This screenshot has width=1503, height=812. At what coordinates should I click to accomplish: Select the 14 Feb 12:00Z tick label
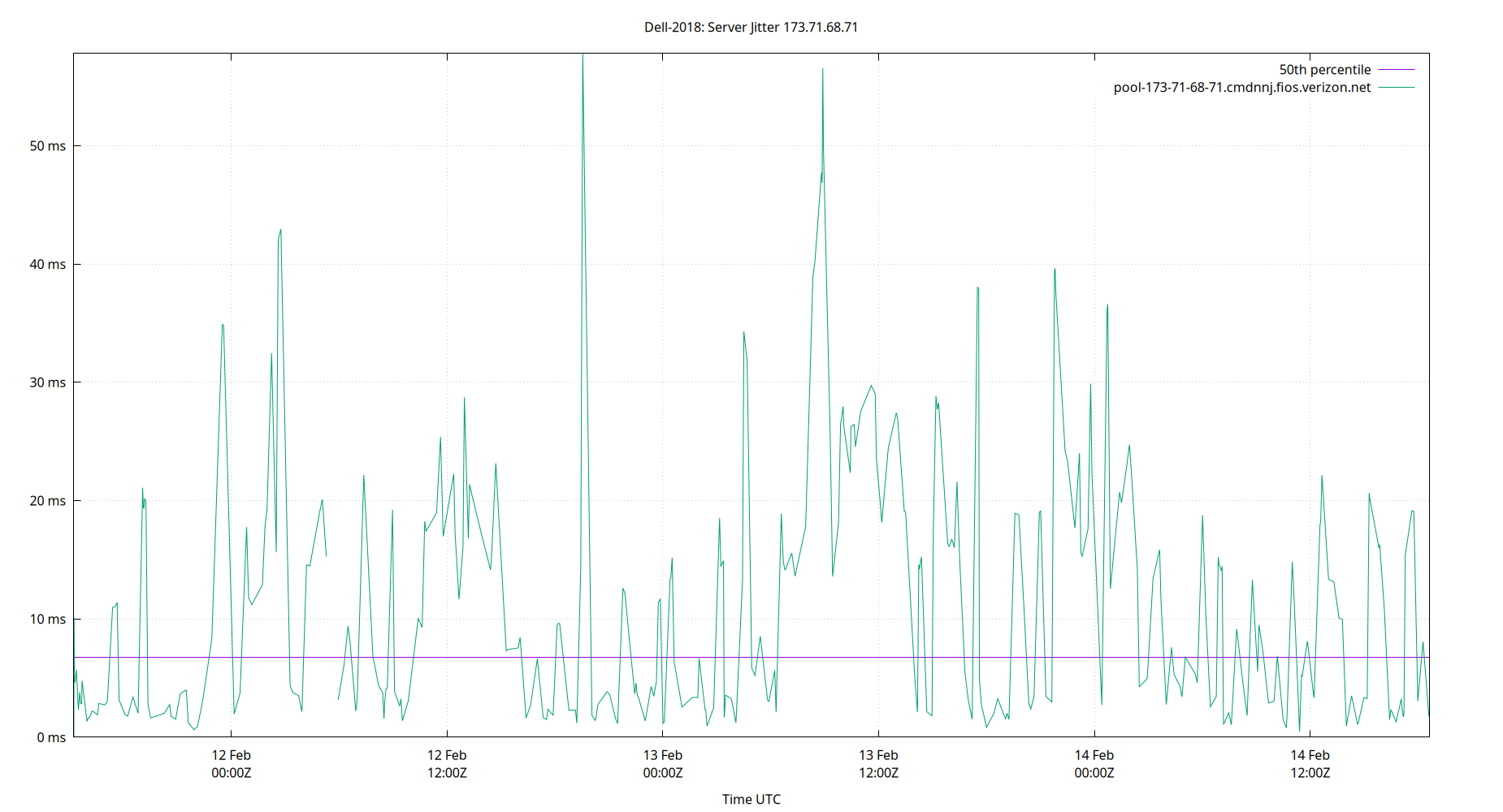[x=1312, y=763]
